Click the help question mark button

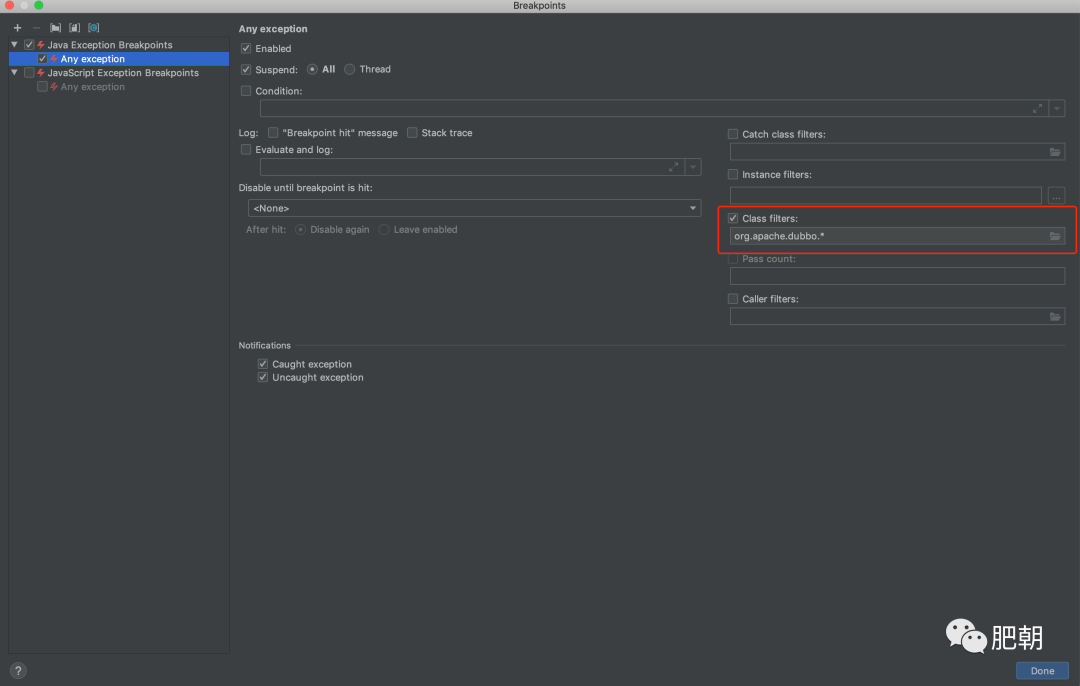pyautogui.click(x=19, y=670)
